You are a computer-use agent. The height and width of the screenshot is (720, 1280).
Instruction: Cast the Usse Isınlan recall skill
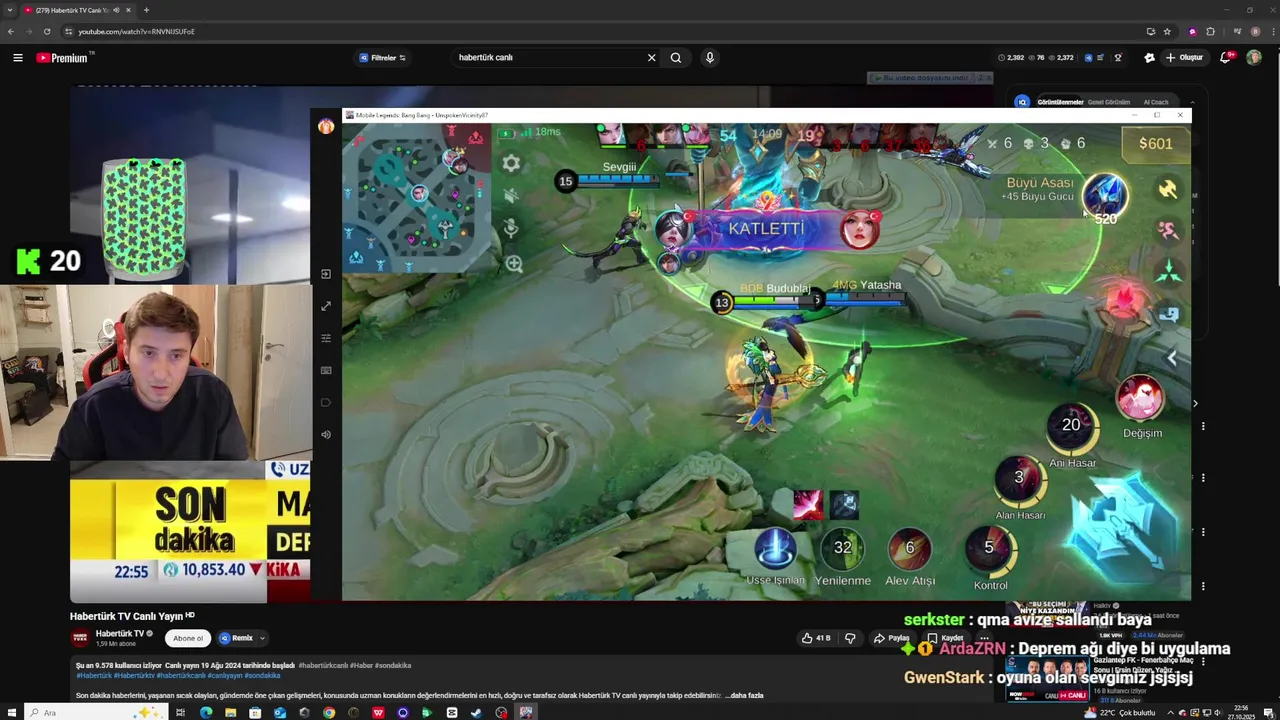click(x=774, y=548)
